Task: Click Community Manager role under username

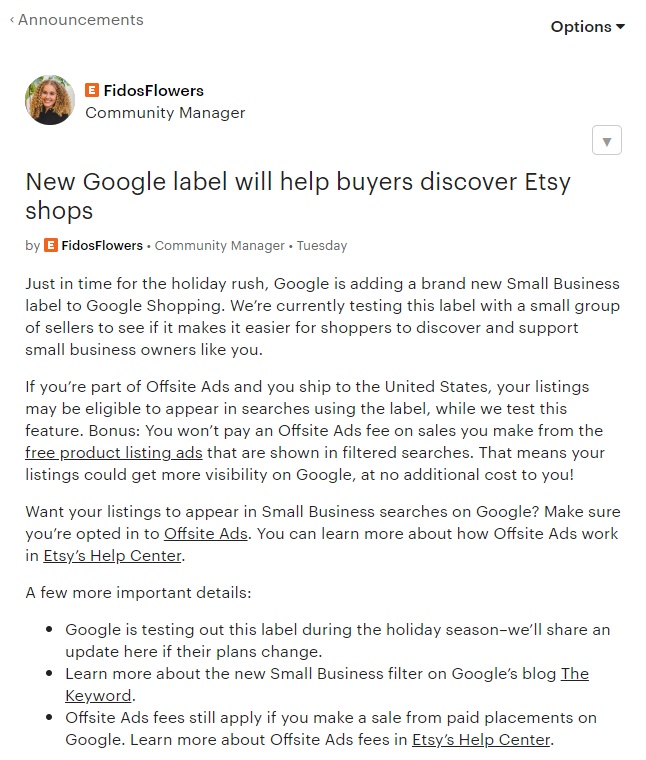Action: pos(165,113)
